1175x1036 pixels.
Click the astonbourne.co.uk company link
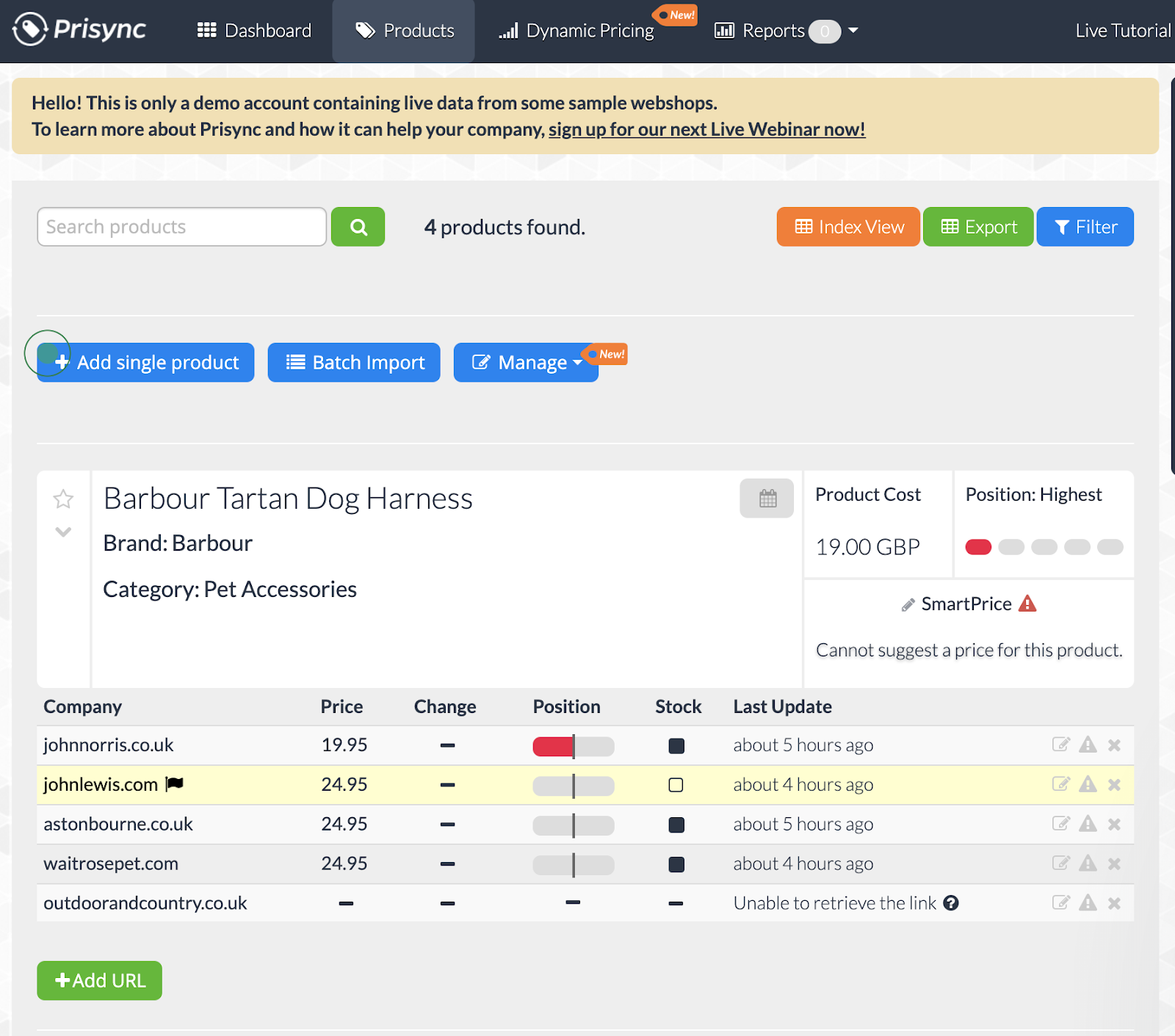tap(118, 825)
